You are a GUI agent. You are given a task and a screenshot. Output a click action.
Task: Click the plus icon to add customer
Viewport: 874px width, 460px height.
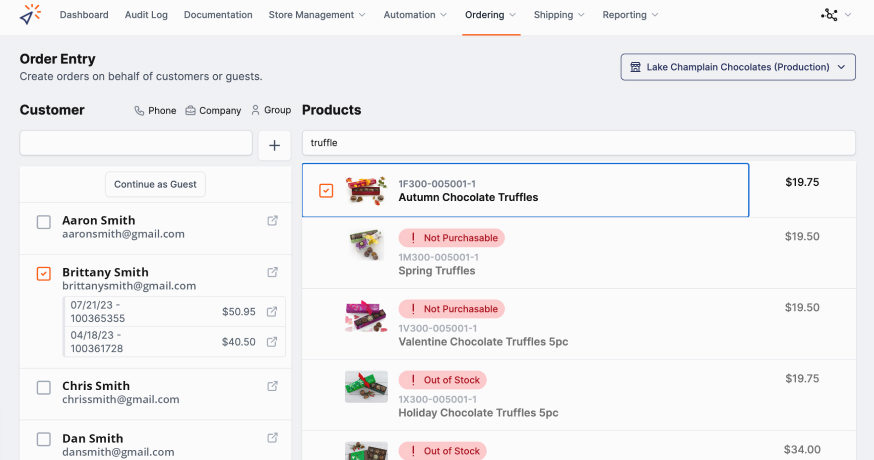tap(274, 145)
